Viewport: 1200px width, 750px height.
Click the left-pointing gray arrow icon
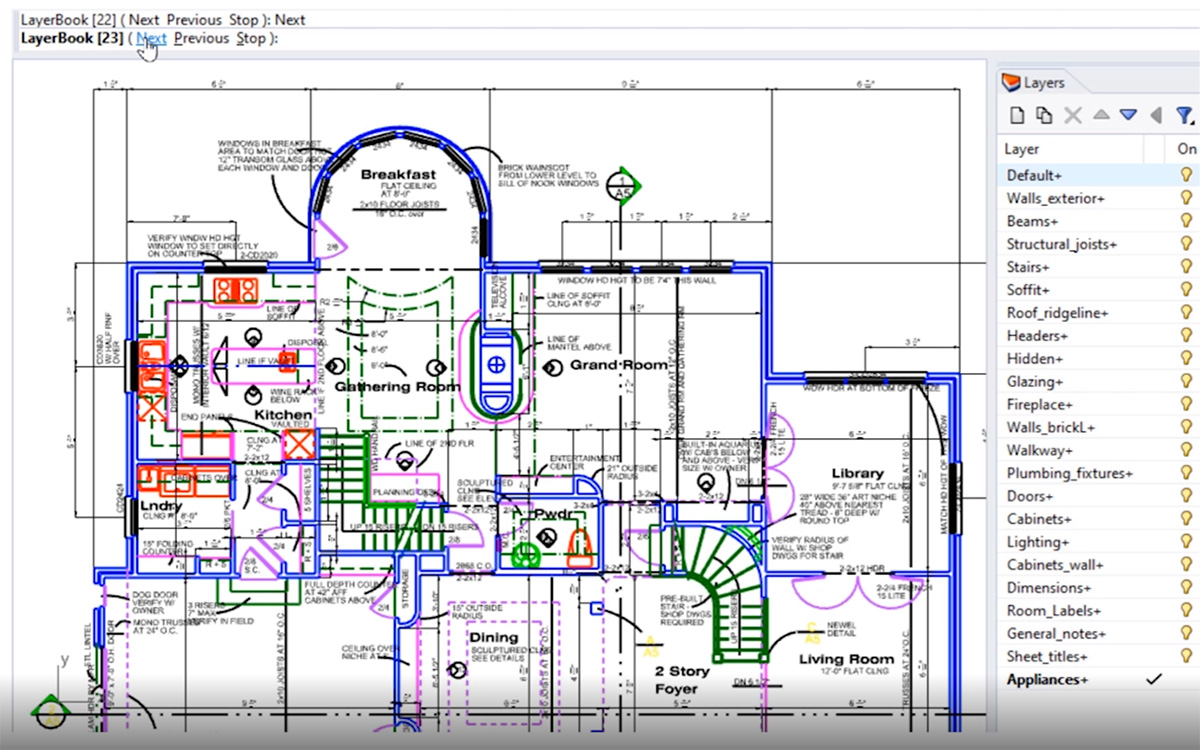point(1156,115)
